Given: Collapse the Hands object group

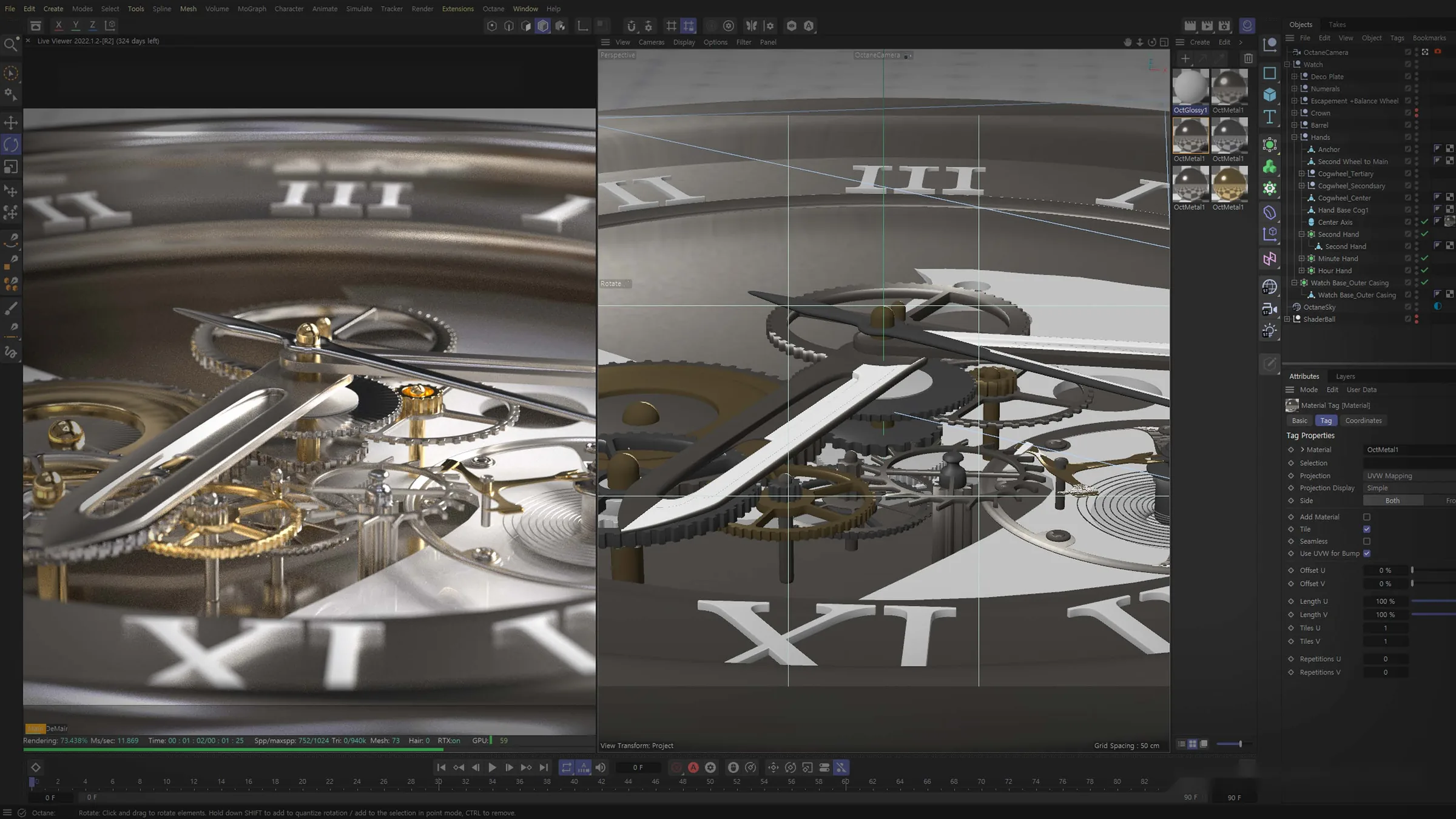Looking at the screenshot, I should coord(1294,137).
